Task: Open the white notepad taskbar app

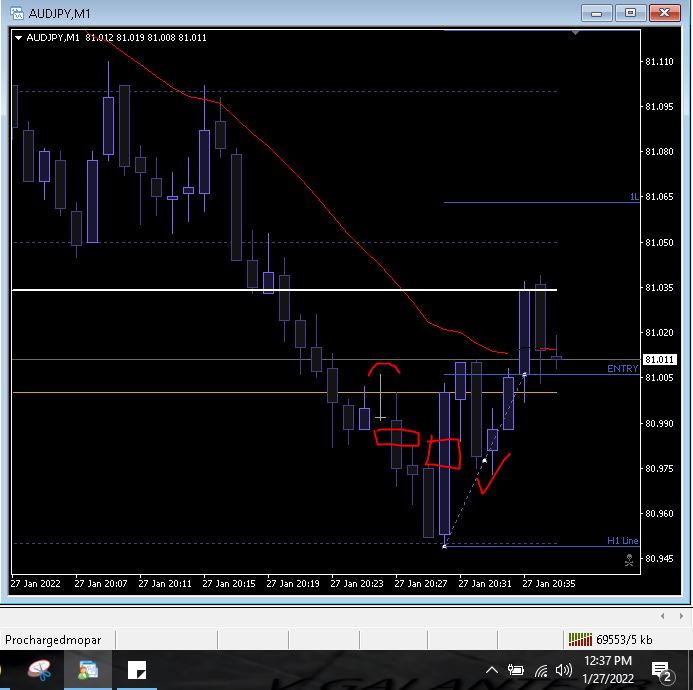Action: click(137, 670)
